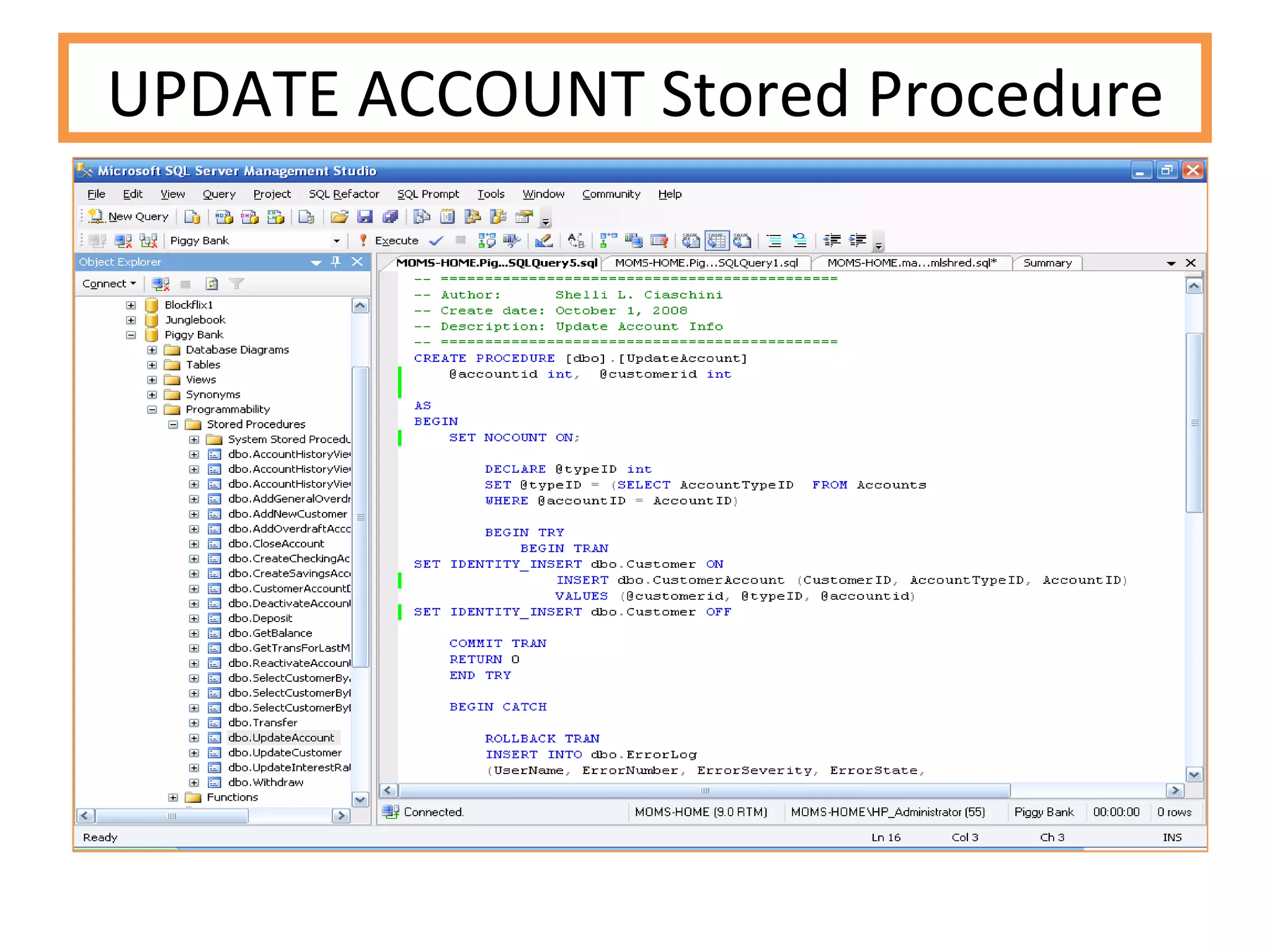Toggle Include Actual Execution Plan

tap(608, 240)
